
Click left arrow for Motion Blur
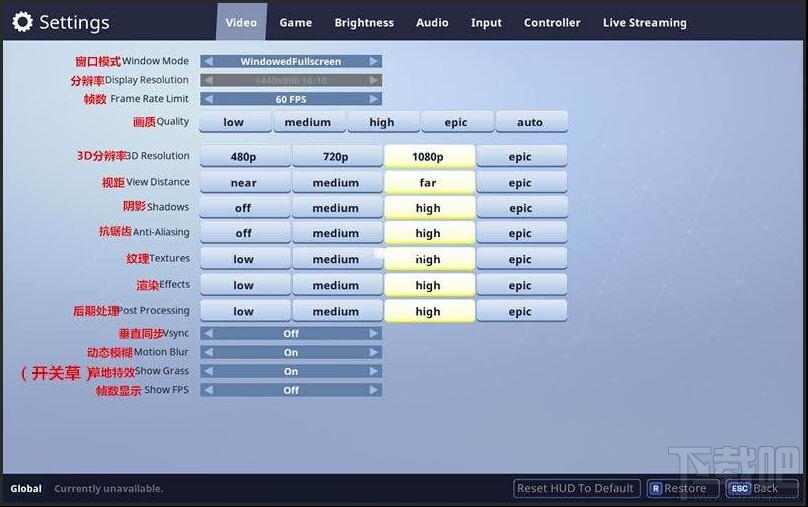(x=208, y=352)
